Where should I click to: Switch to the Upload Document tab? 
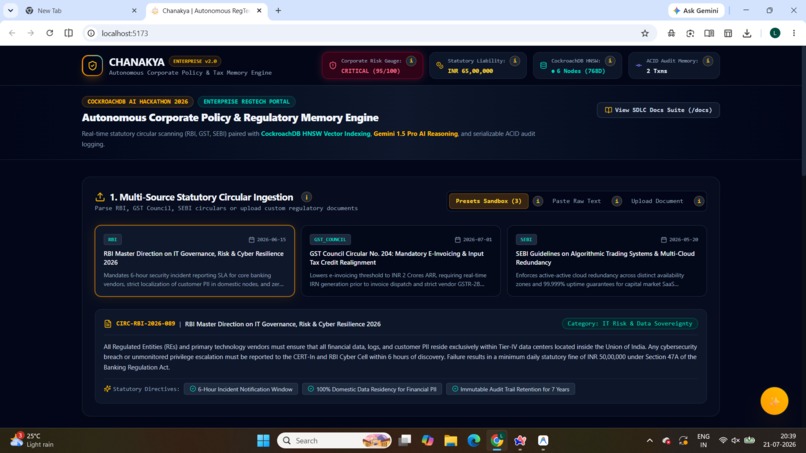[657, 201]
